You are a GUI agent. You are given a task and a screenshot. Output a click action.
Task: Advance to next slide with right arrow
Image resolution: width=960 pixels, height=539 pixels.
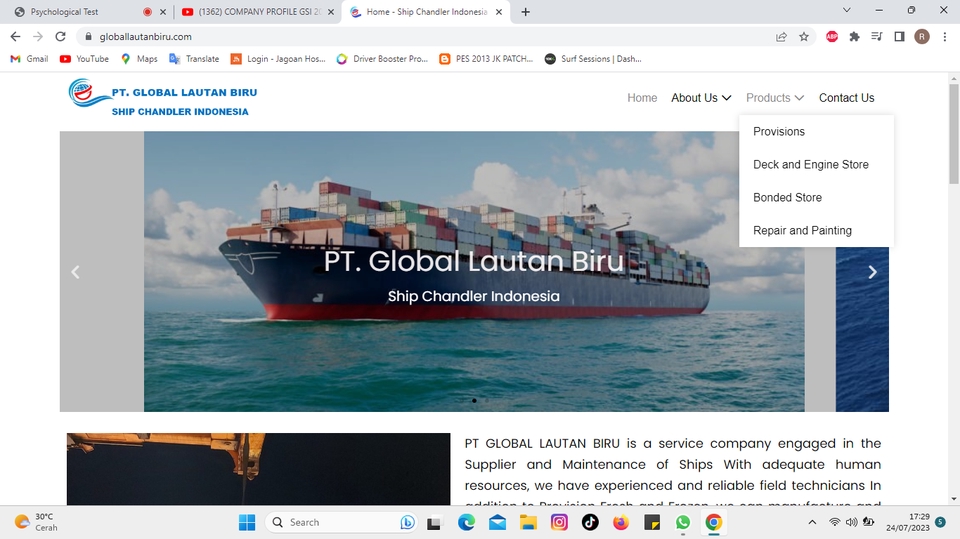(872, 272)
